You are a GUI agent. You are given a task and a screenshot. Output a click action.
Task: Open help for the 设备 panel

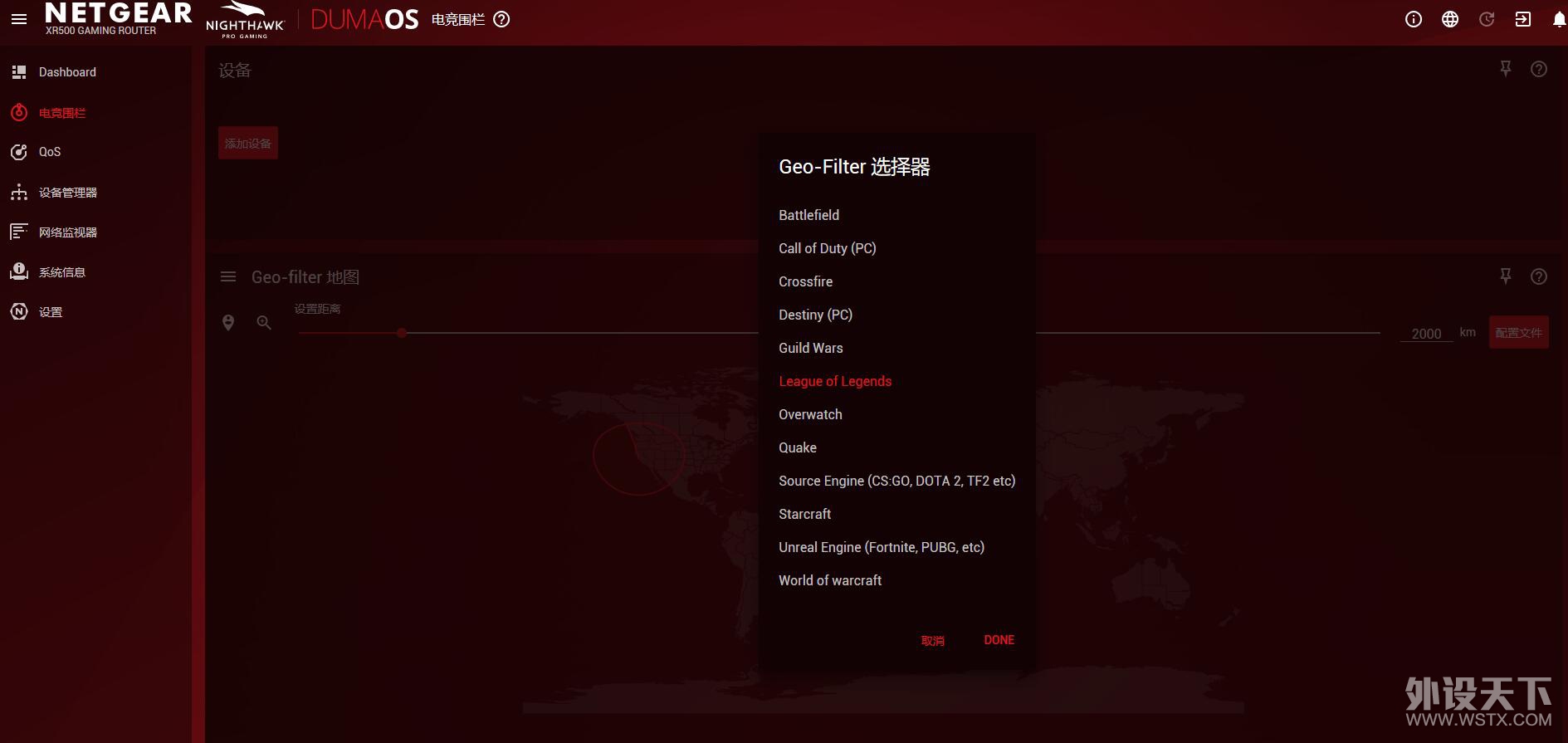[x=1539, y=69]
